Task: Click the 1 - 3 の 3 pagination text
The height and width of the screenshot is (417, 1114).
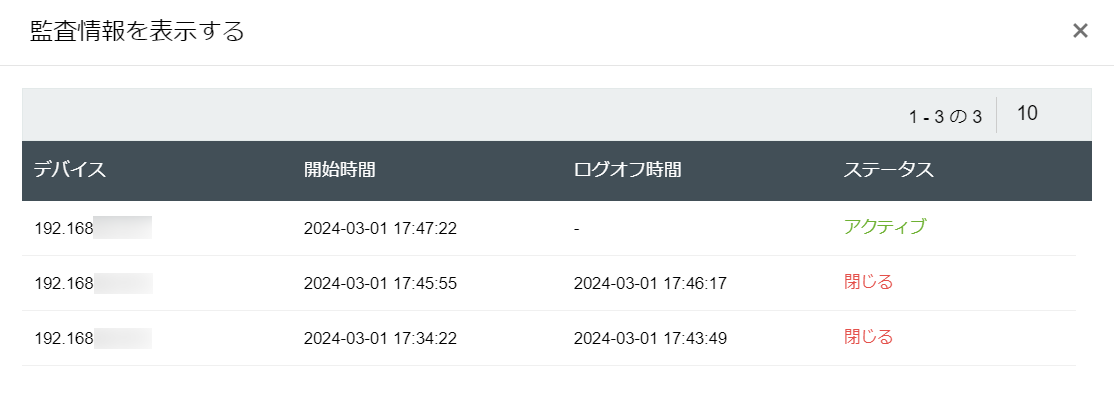Action: 945,116
